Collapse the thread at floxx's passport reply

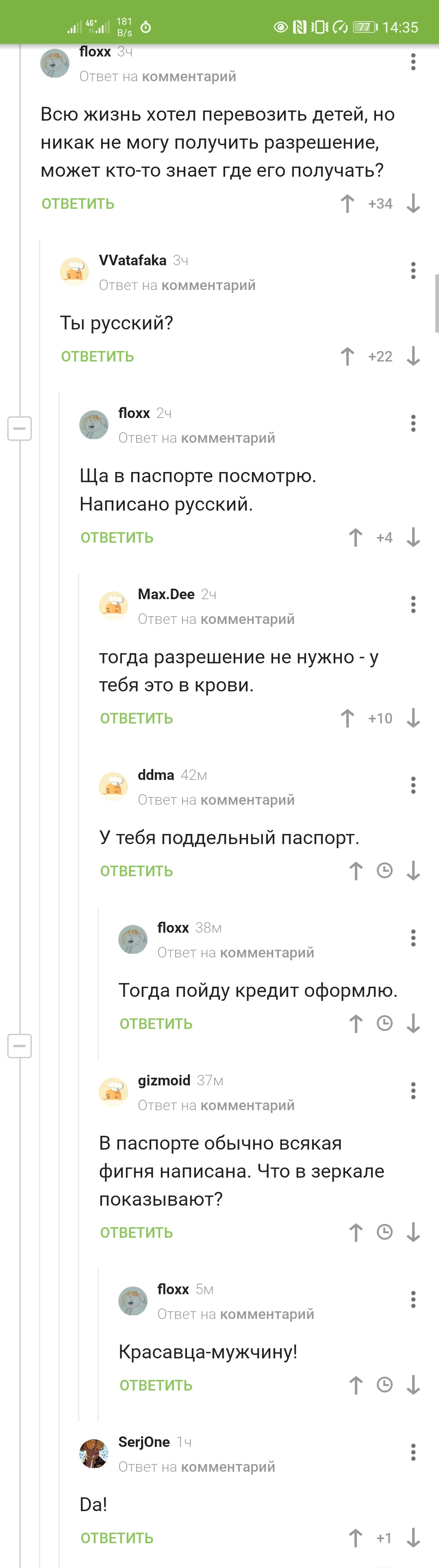point(20,429)
